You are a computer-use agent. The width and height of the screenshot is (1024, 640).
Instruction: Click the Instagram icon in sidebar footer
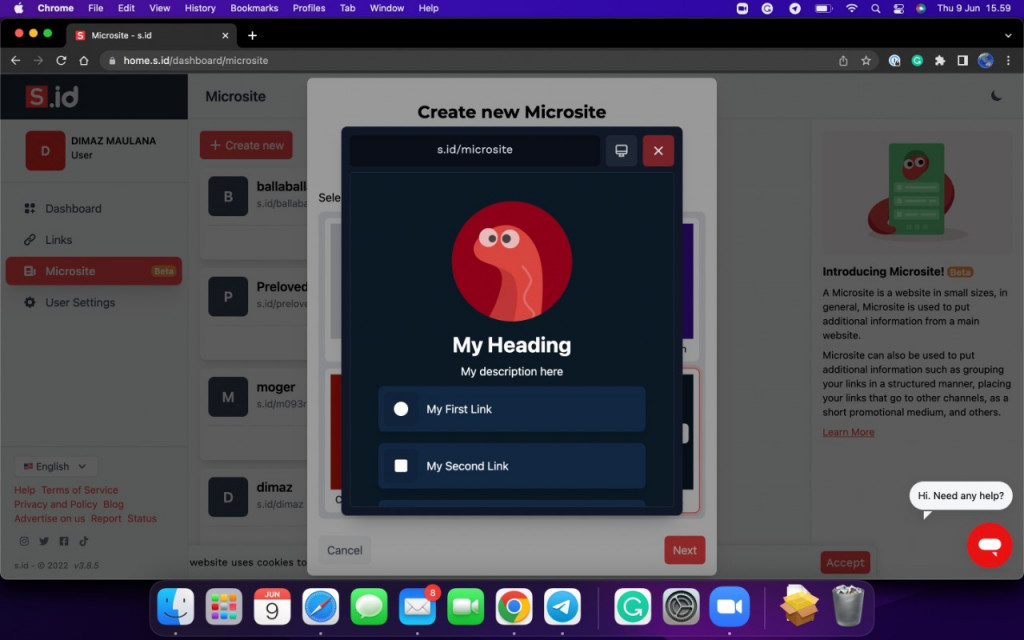pos(25,541)
